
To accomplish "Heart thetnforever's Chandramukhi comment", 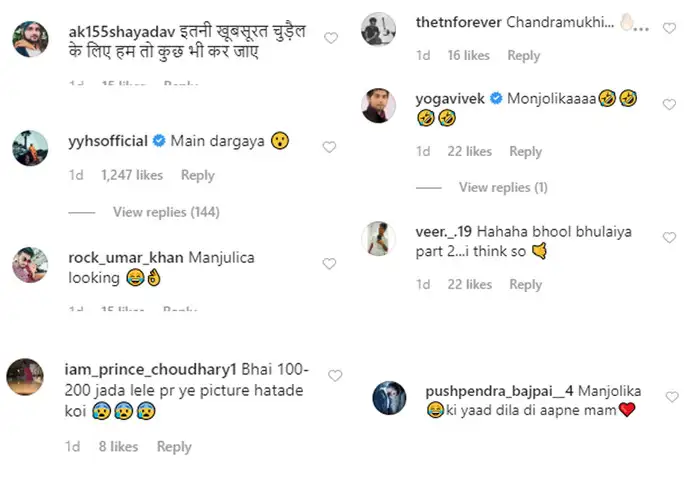I will 669,28.
